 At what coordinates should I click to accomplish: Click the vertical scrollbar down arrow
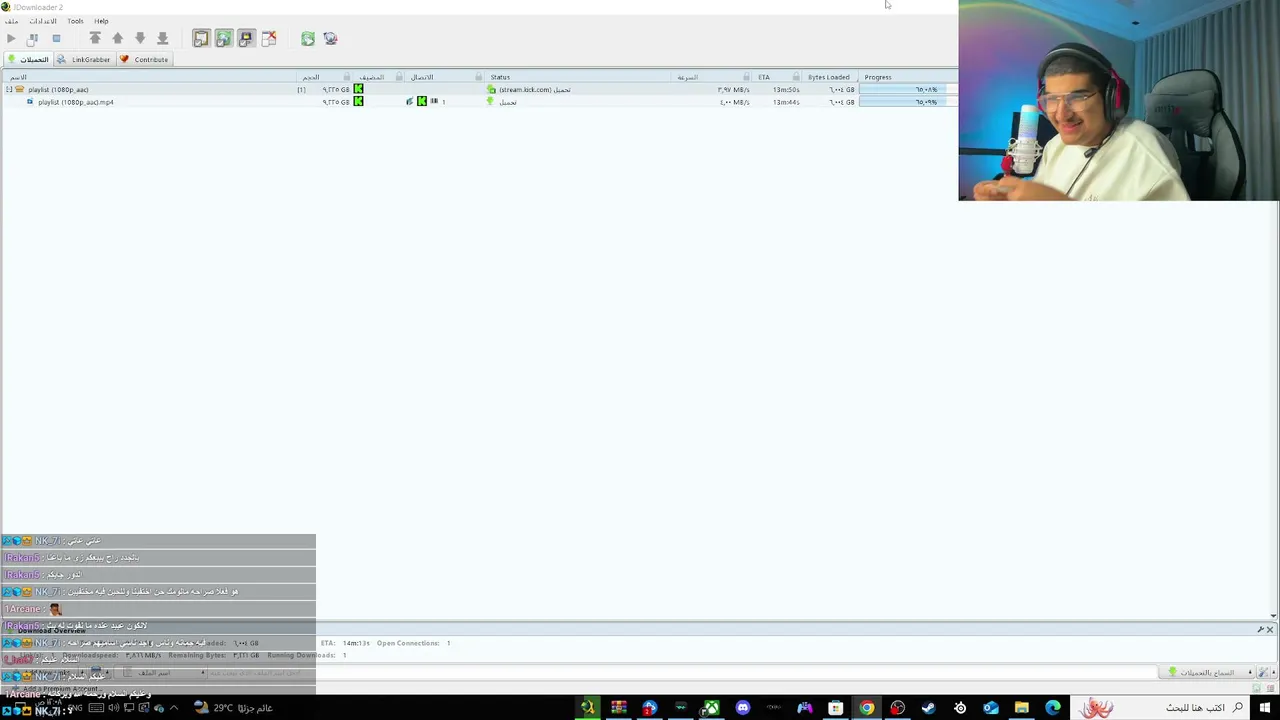coord(1274,616)
